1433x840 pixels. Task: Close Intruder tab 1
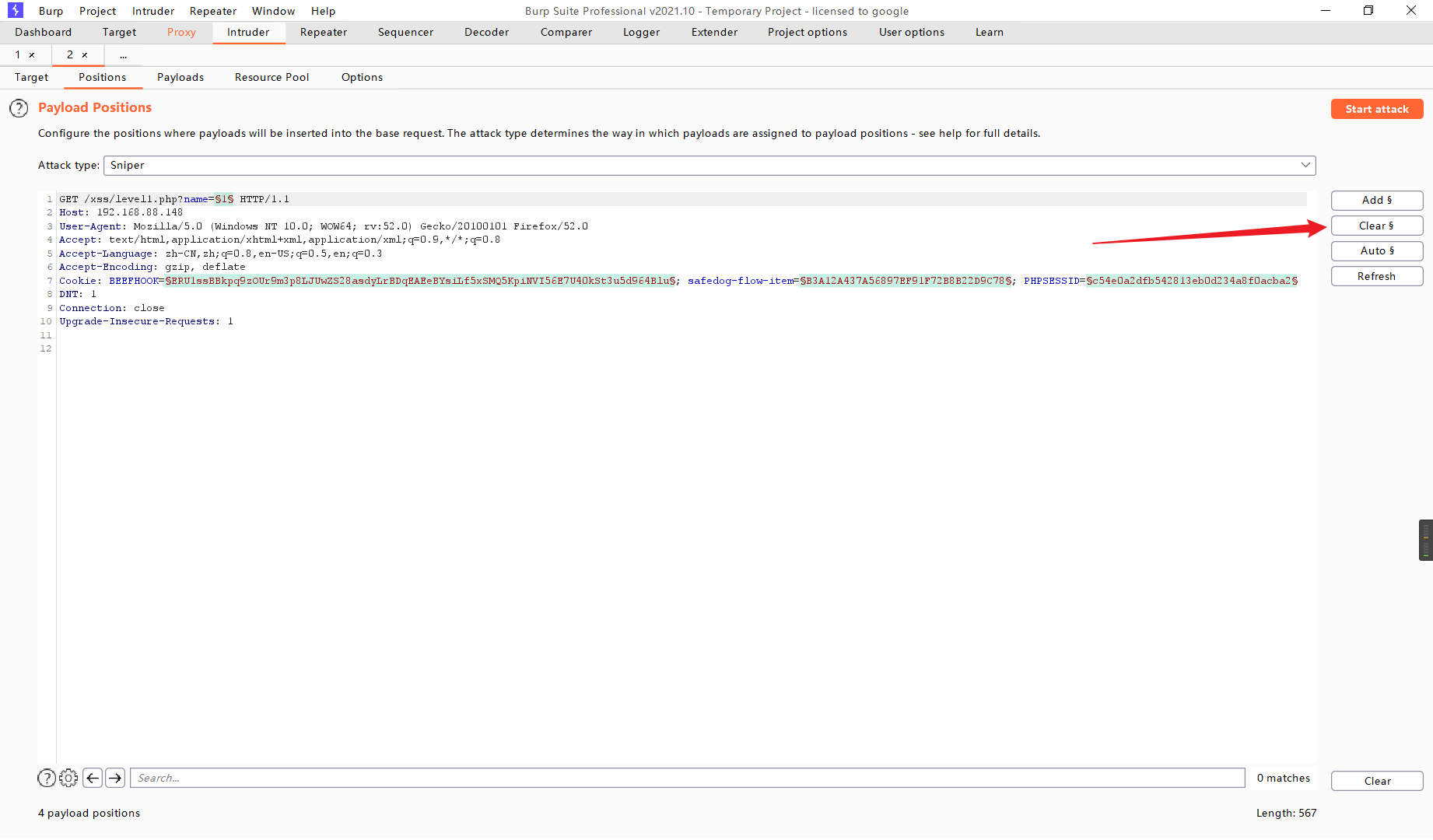pyautogui.click(x=32, y=54)
